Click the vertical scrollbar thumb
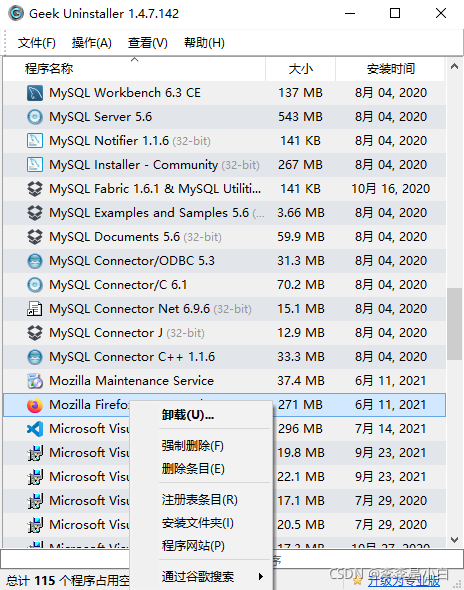This screenshot has width=464, height=590. [x=455, y=324]
